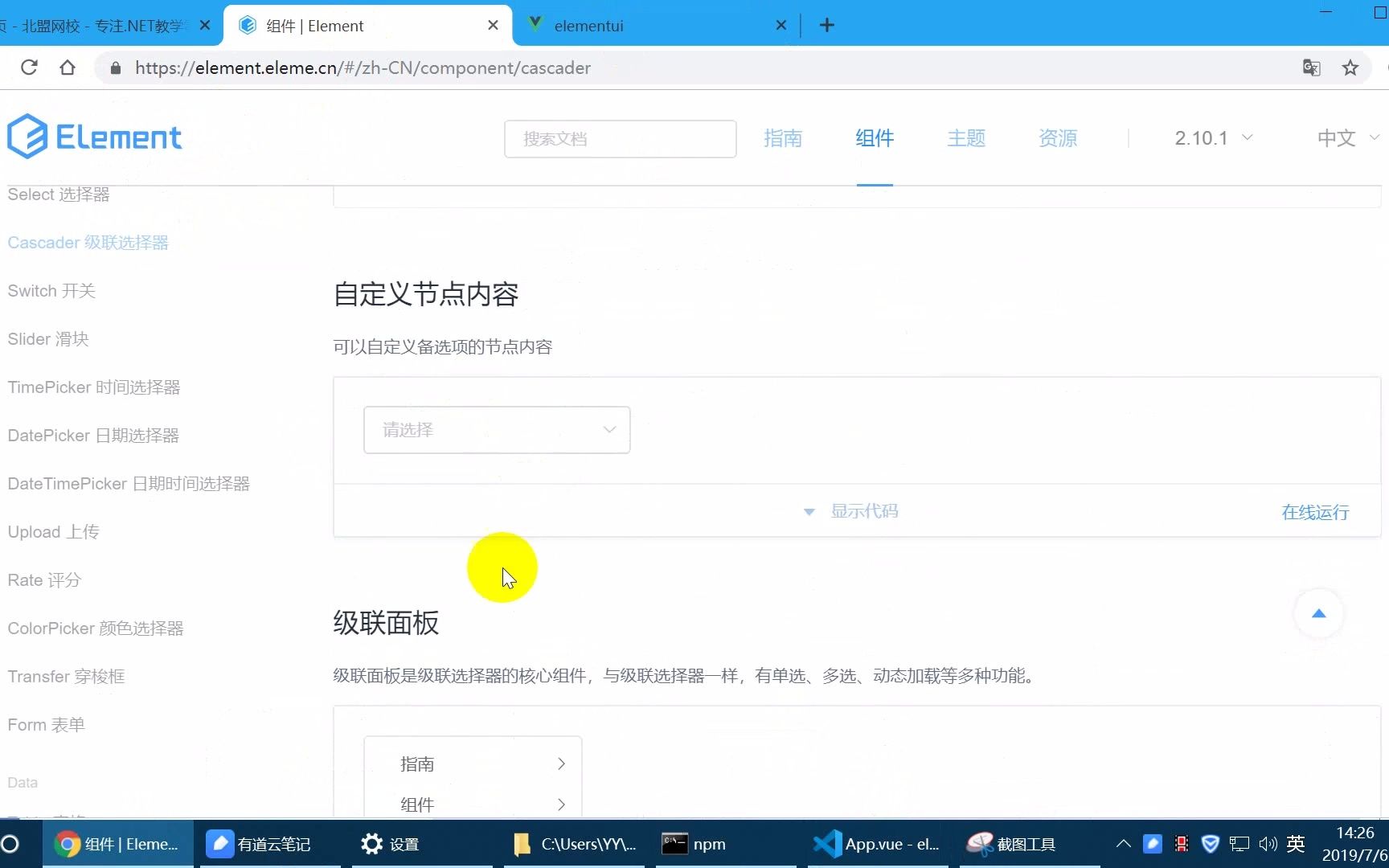The width and height of the screenshot is (1389, 868).
Task: Close the 组件 | Element tab
Action: pos(493,26)
